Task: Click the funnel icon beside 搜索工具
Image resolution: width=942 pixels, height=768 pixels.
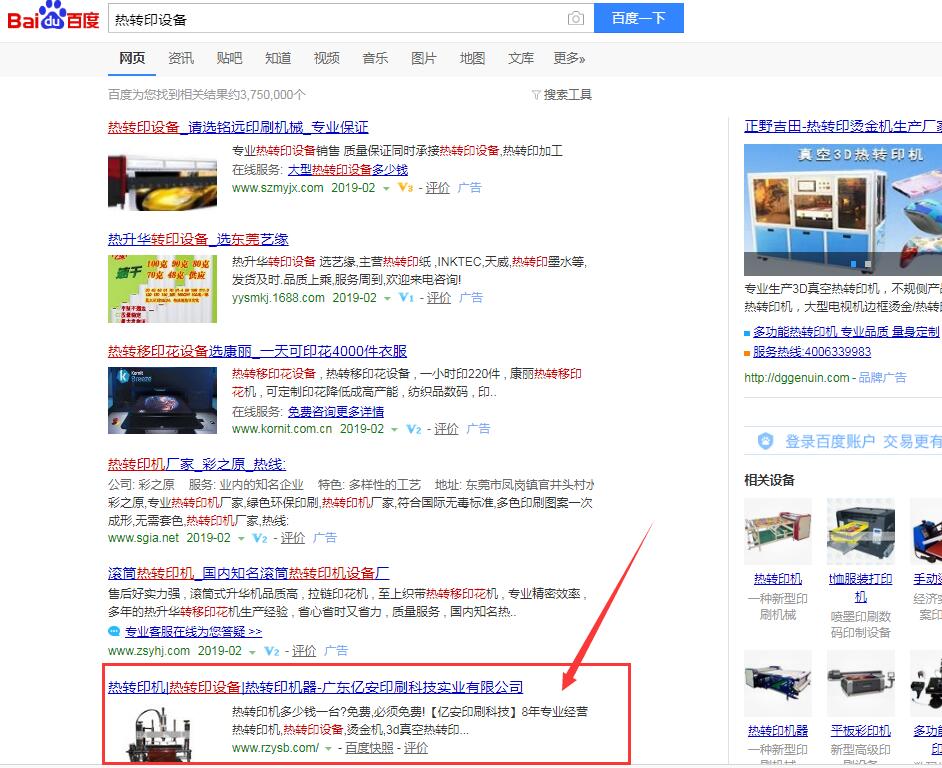Action: pyautogui.click(x=538, y=93)
